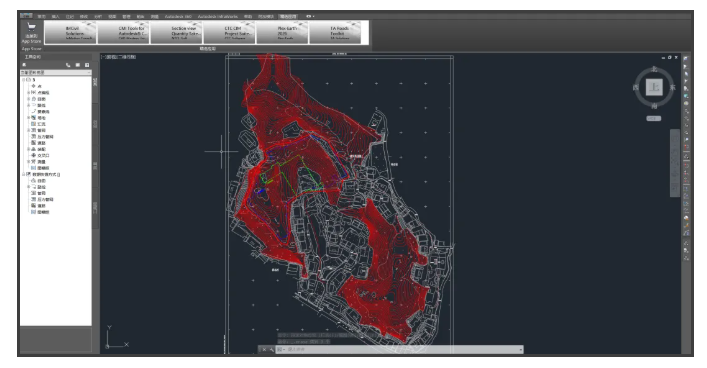
Task: Expand the 装配 (Assemblies) node
Action: pyautogui.click(x=28, y=149)
